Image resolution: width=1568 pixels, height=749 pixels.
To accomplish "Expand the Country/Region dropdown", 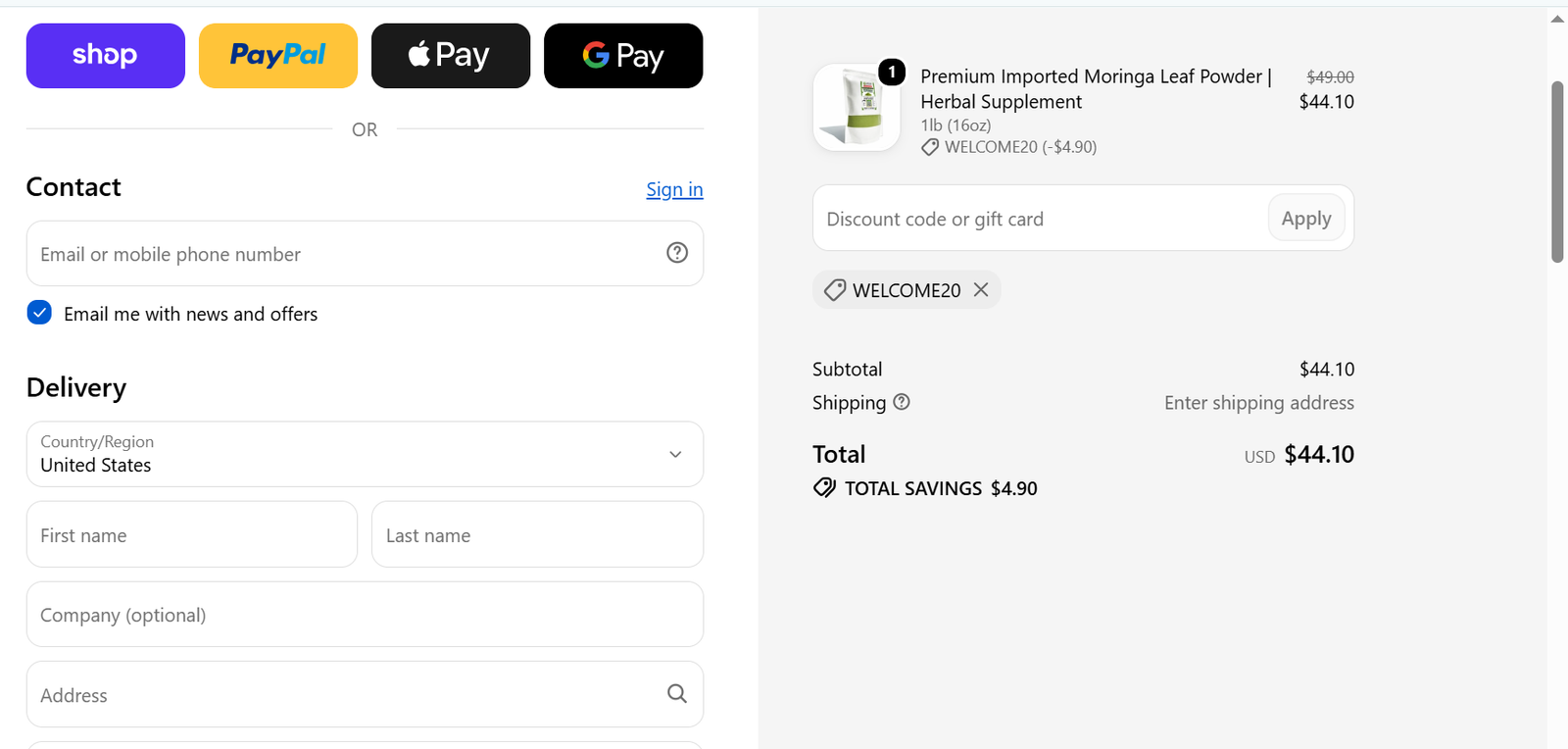I will click(x=365, y=454).
